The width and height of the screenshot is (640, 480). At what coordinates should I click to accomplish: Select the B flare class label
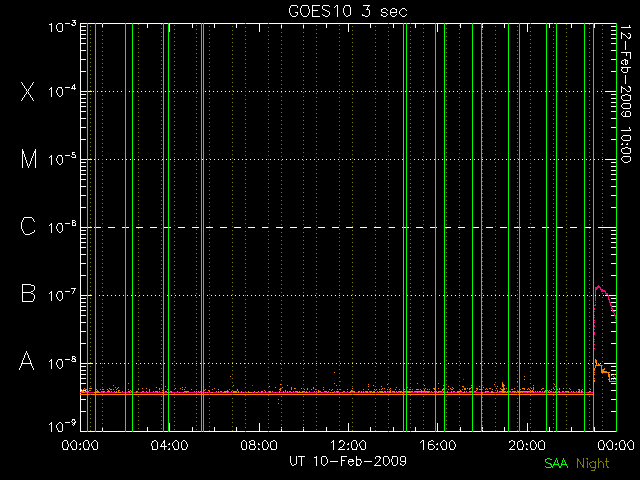28,293
